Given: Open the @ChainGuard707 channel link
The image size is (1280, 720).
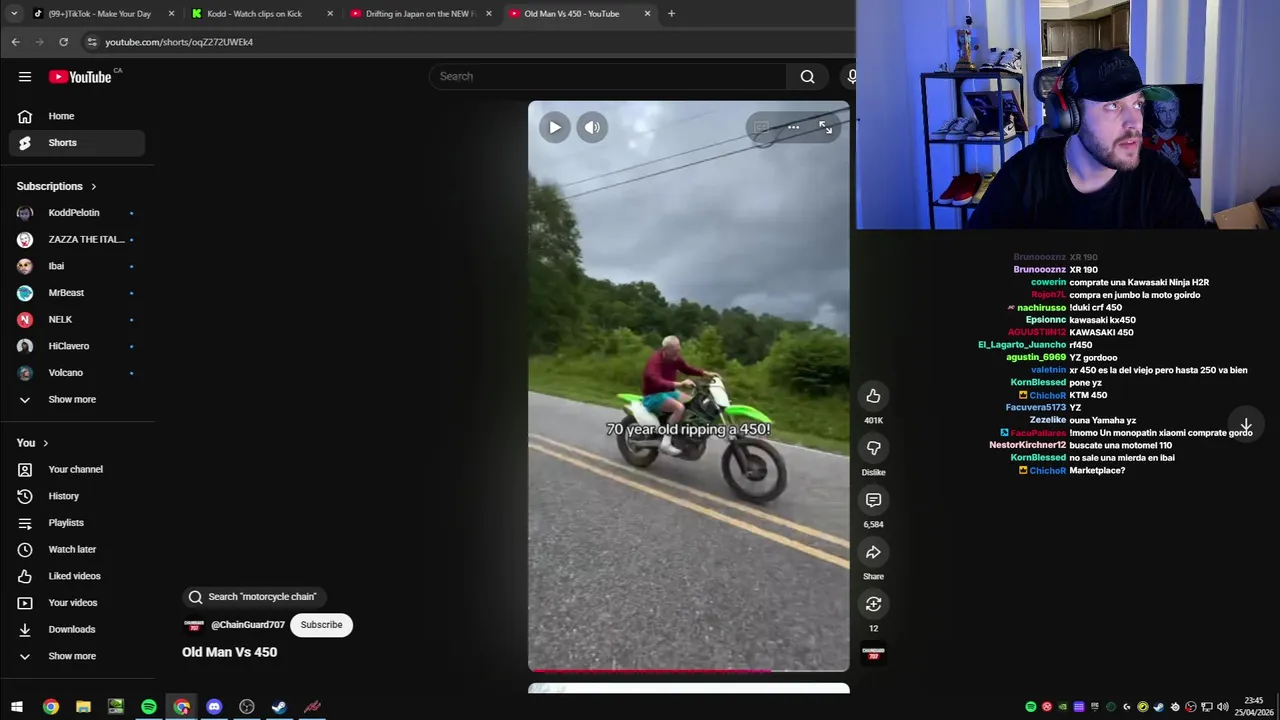Looking at the screenshot, I should click(x=248, y=625).
